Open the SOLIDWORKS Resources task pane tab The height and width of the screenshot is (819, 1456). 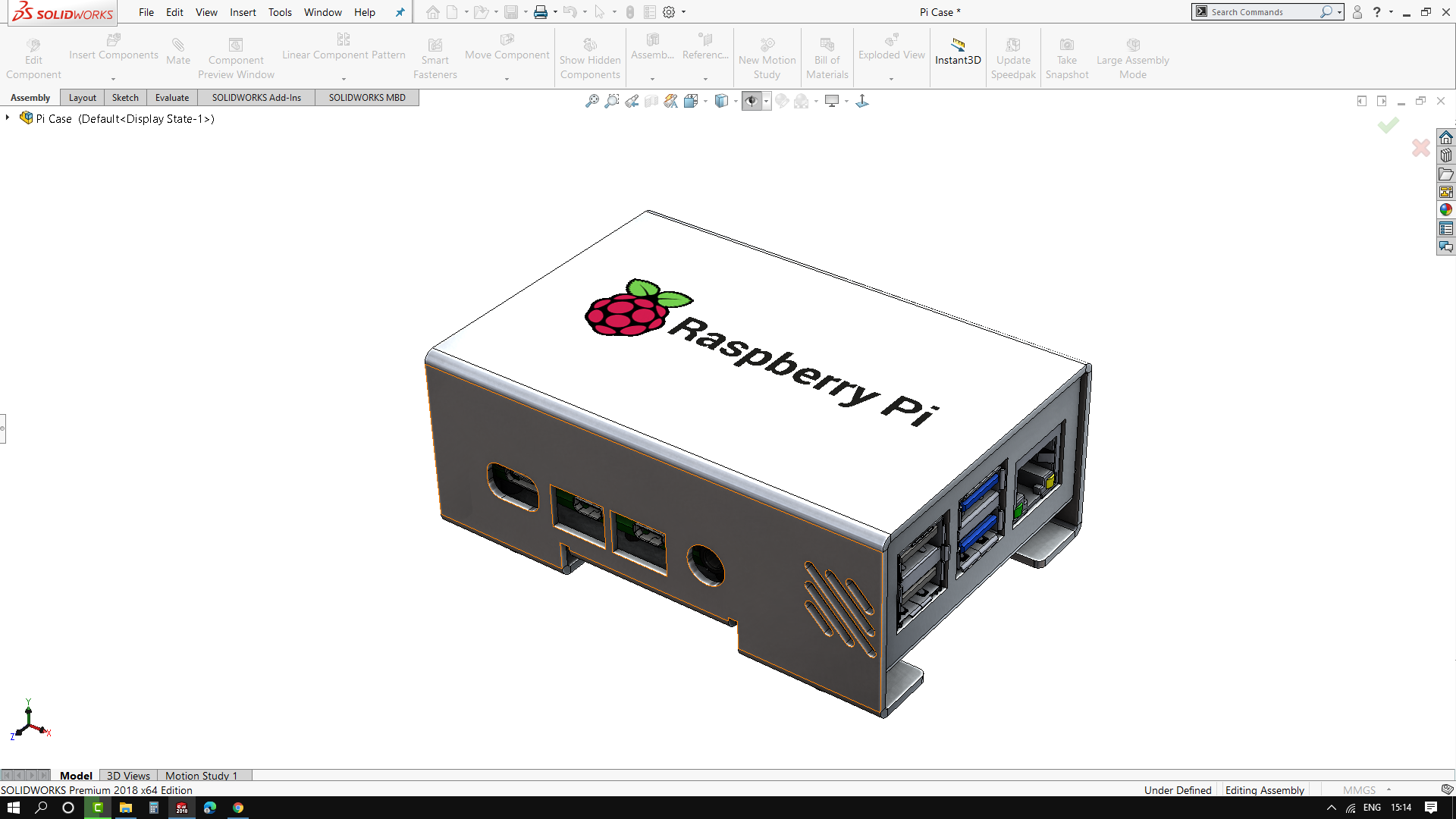[1446, 137]
